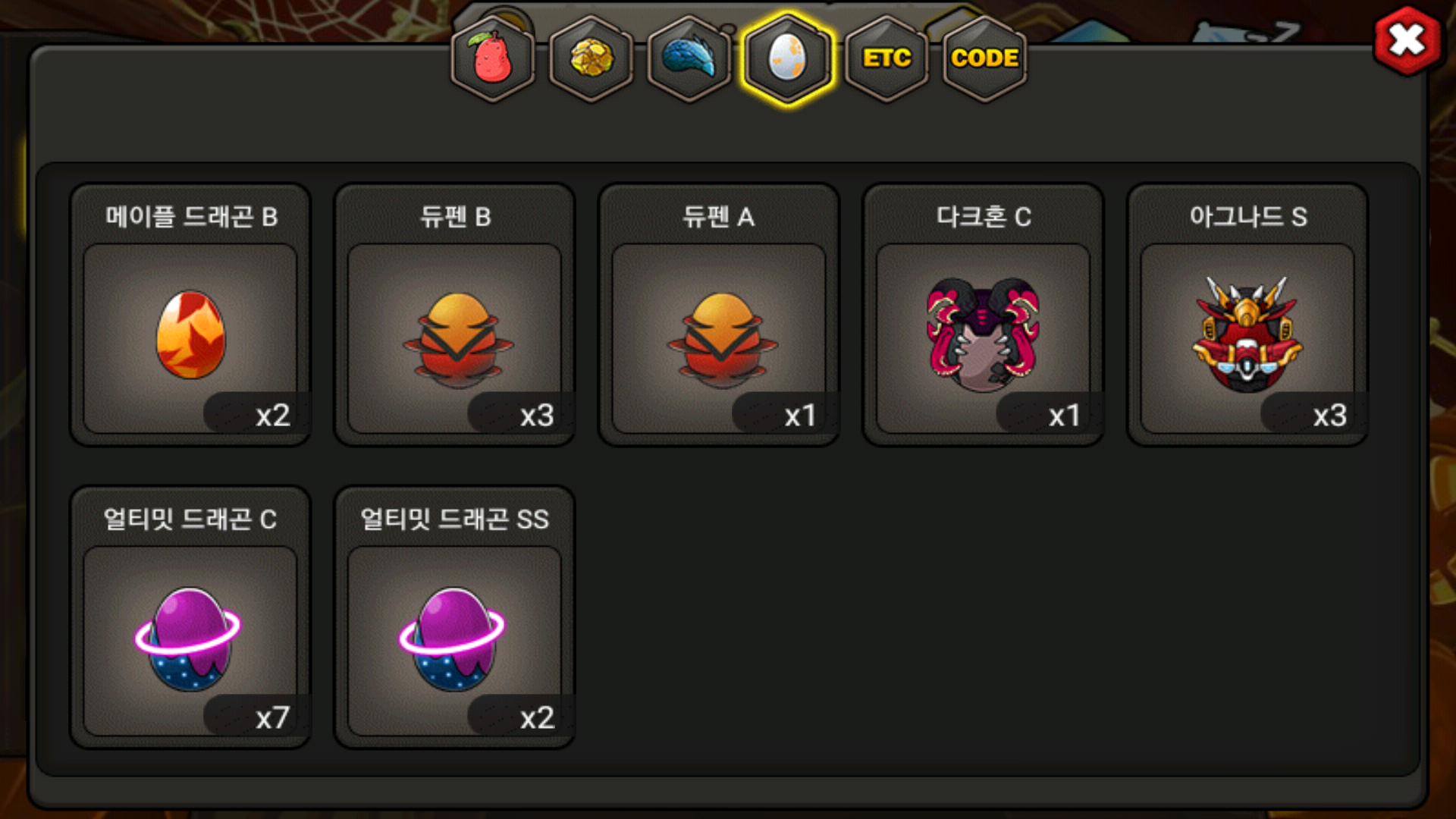Viewport: 1456px width, 819px height.
Task: Select the 듀펜 B egg icon
Action: [x=457, y=340]
